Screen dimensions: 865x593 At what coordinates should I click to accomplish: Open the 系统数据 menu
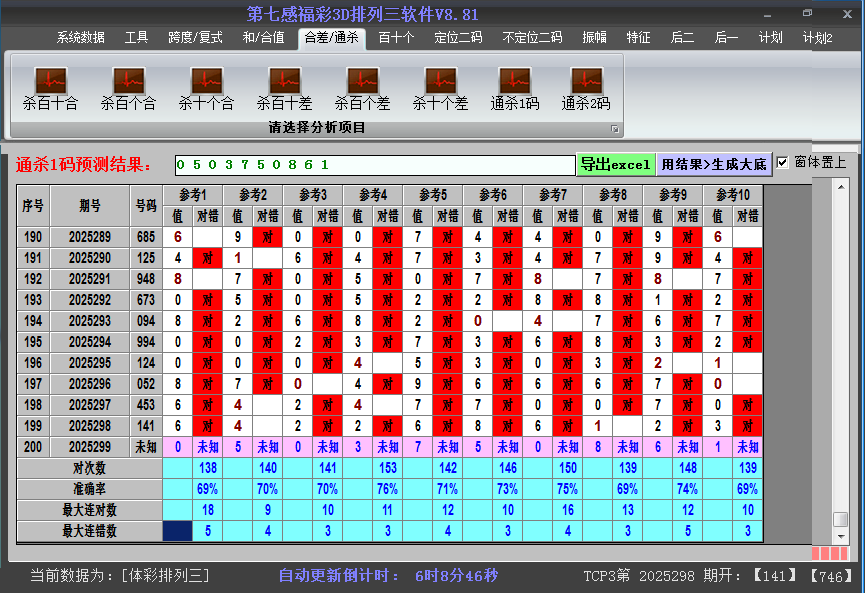coord(80,37)
